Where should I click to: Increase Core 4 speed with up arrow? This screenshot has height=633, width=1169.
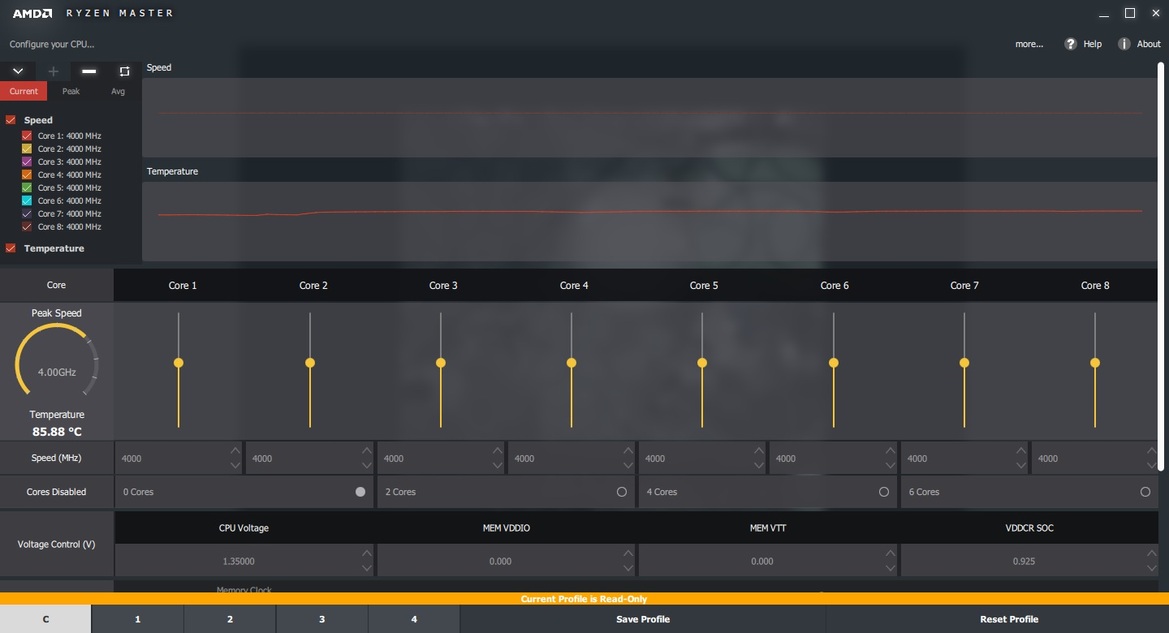click(628, 450)
